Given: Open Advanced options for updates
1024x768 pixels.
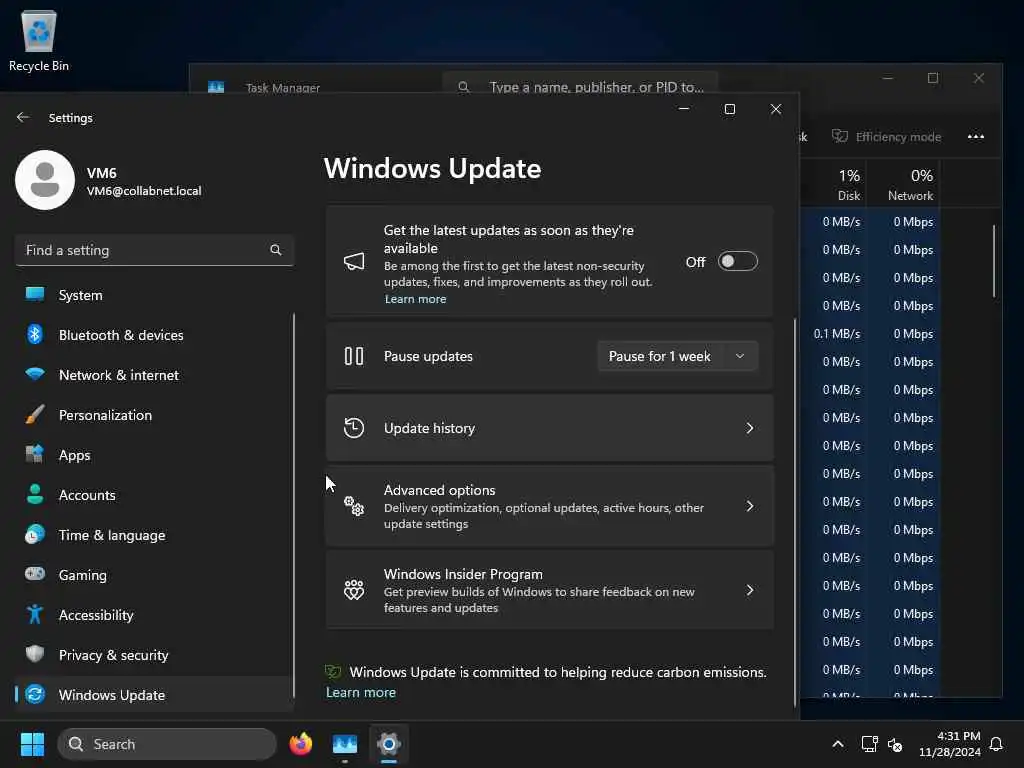Looking at the screenshot, I should (x=550, y=506).
